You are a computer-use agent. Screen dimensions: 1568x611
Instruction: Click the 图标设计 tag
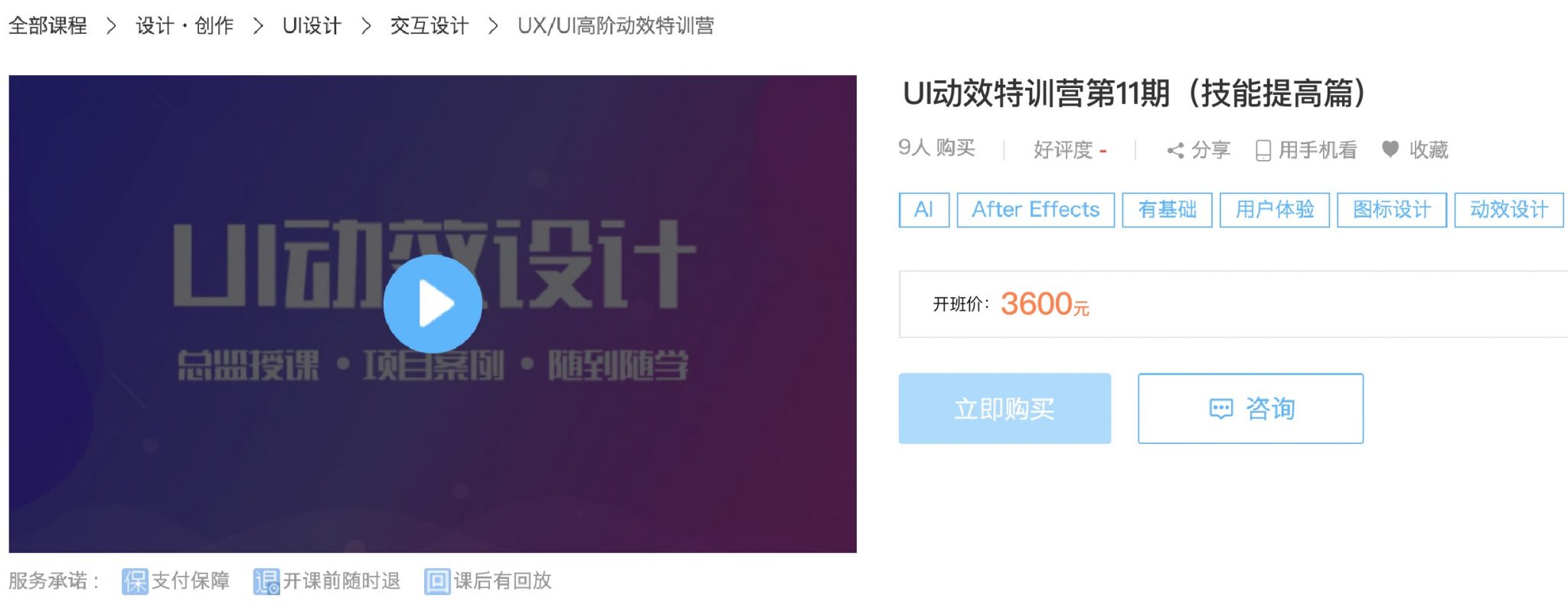pyautogui.click(x=1392, y=210)
